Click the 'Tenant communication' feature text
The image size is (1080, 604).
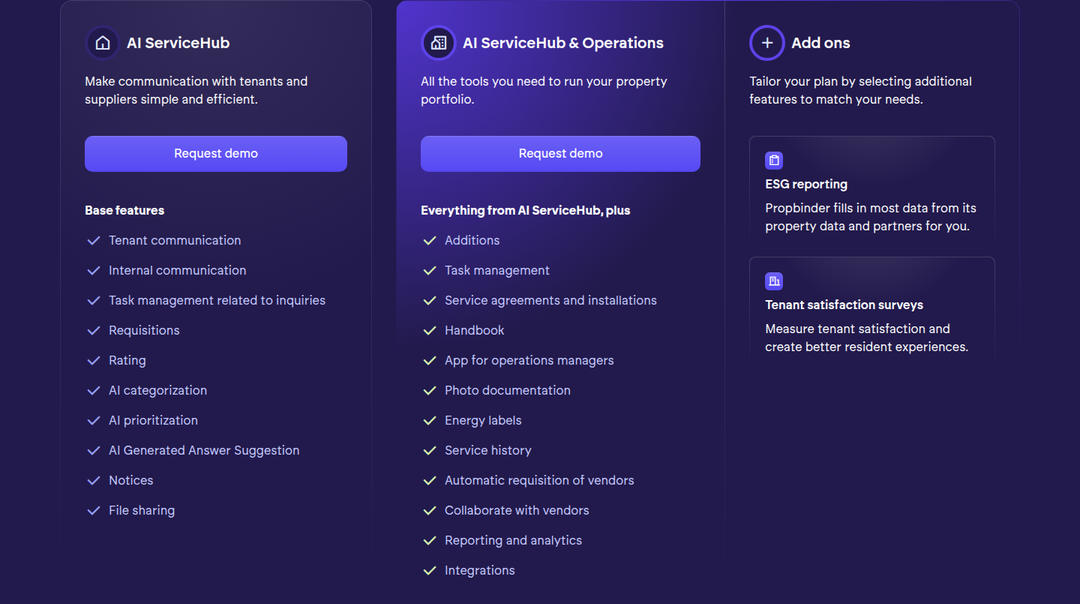click(x=175, y=240)
